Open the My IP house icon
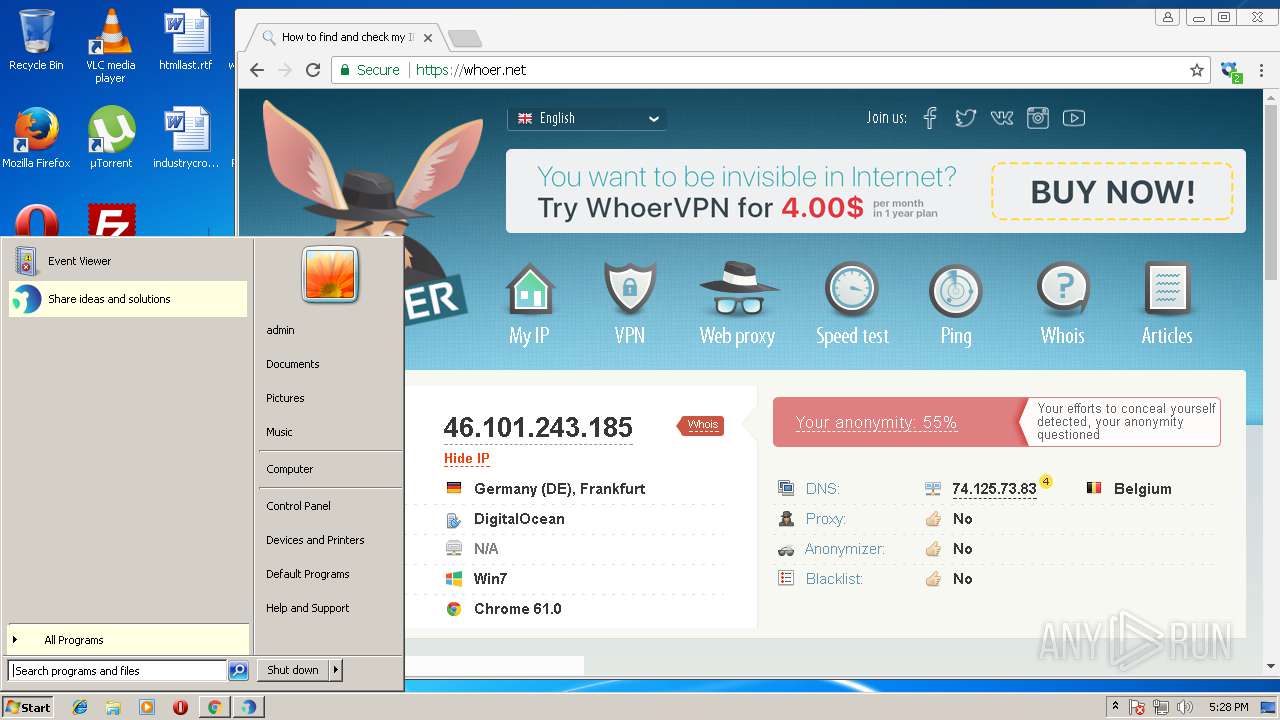 point(529,290)
